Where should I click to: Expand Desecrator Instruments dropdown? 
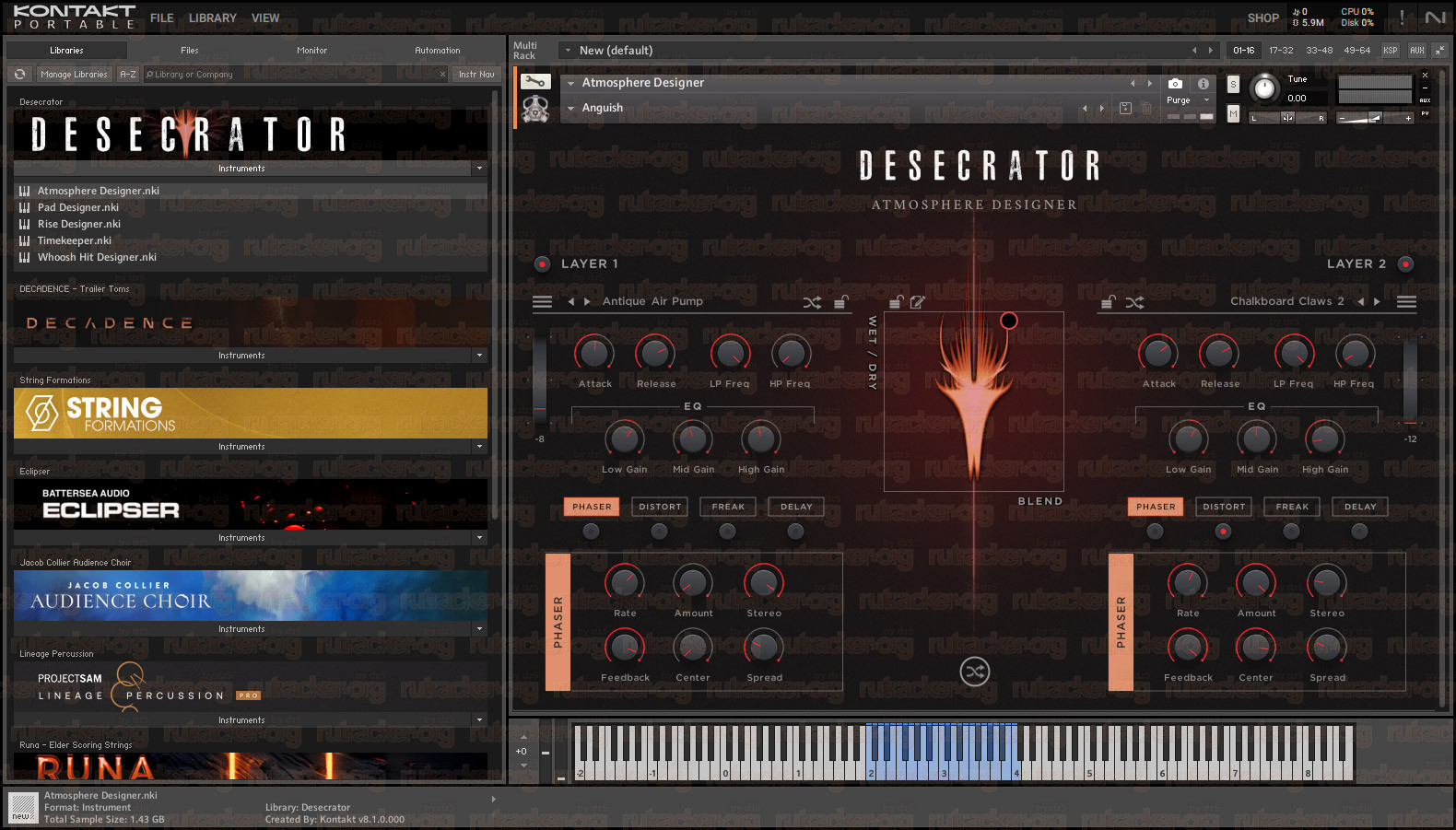pyautogui.click(x=479, y=169)
